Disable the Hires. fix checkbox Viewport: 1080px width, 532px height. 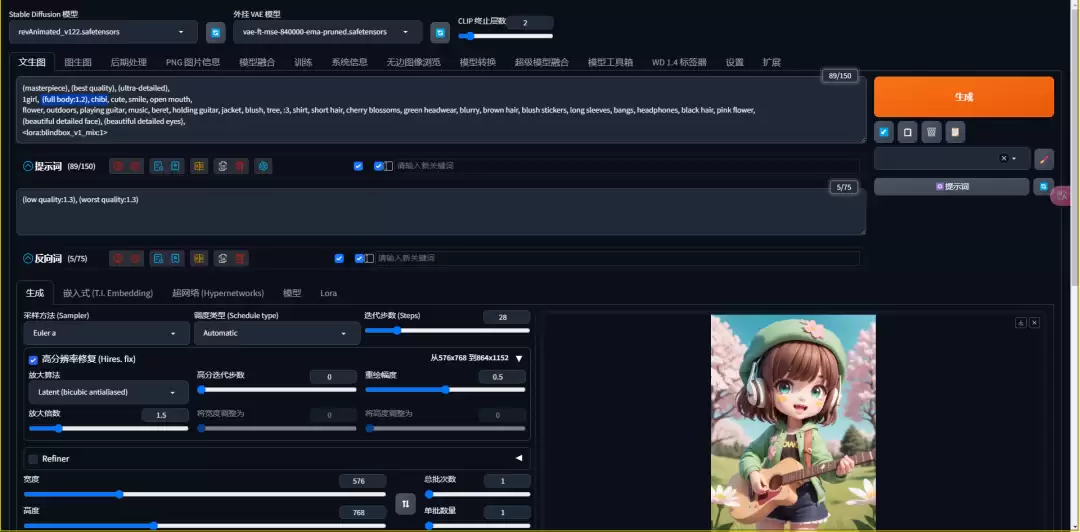(33, 359)
